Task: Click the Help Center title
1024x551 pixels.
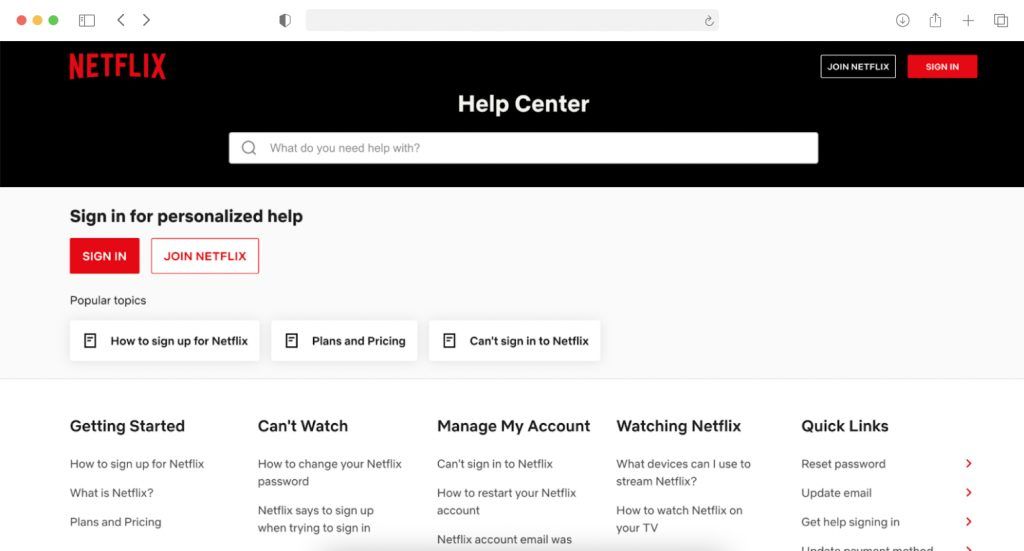Action: 523,104
